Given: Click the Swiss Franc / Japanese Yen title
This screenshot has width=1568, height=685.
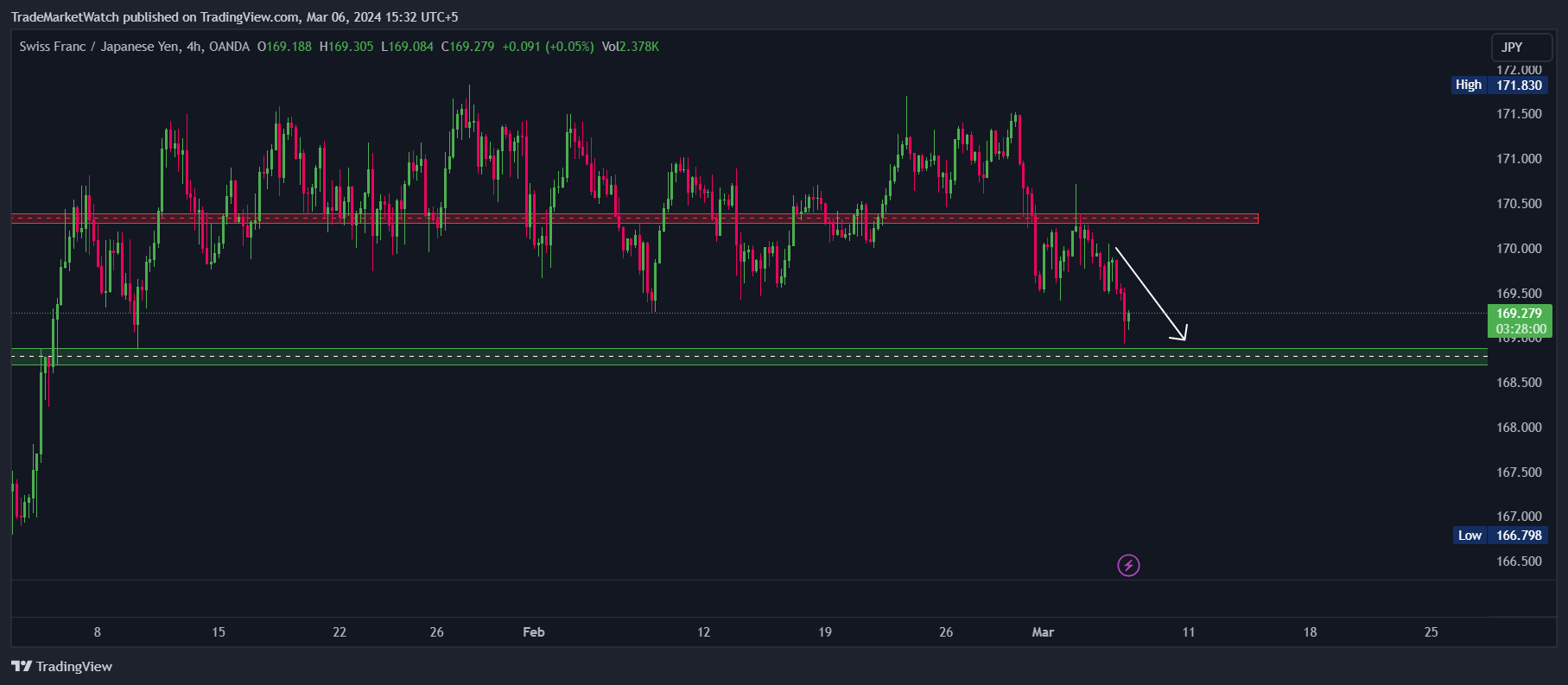Looking at the screenshot, I should coord(99,47).
